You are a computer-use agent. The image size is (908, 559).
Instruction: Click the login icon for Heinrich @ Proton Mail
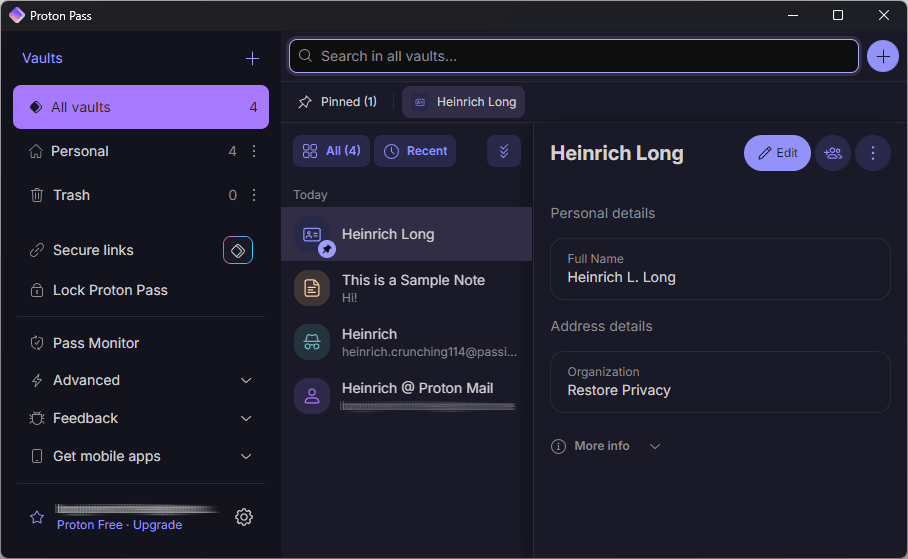(312, 396)
